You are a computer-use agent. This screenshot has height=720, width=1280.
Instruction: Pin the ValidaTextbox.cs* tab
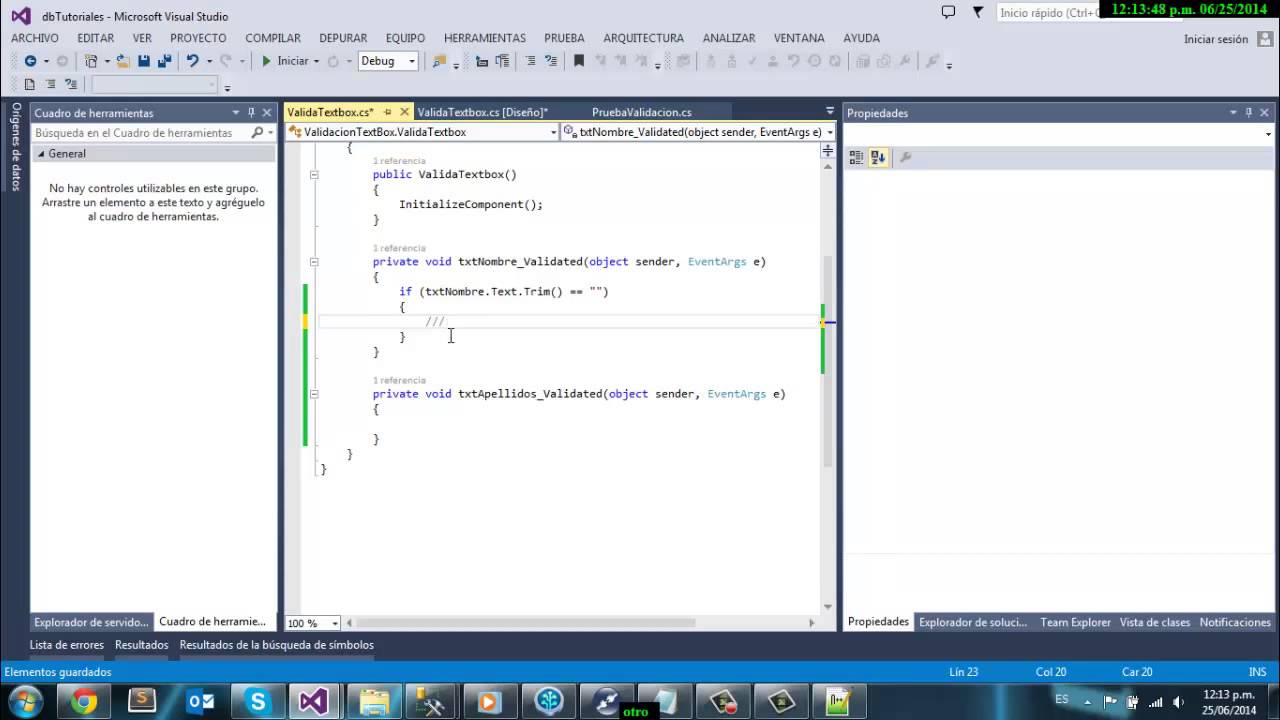[388, 112]
